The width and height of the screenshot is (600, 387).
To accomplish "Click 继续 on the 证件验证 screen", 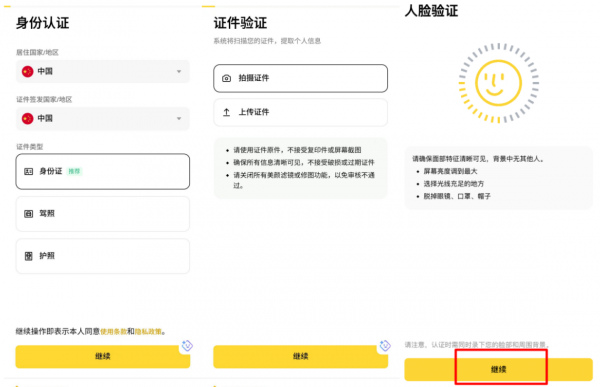I will point(300,356).
